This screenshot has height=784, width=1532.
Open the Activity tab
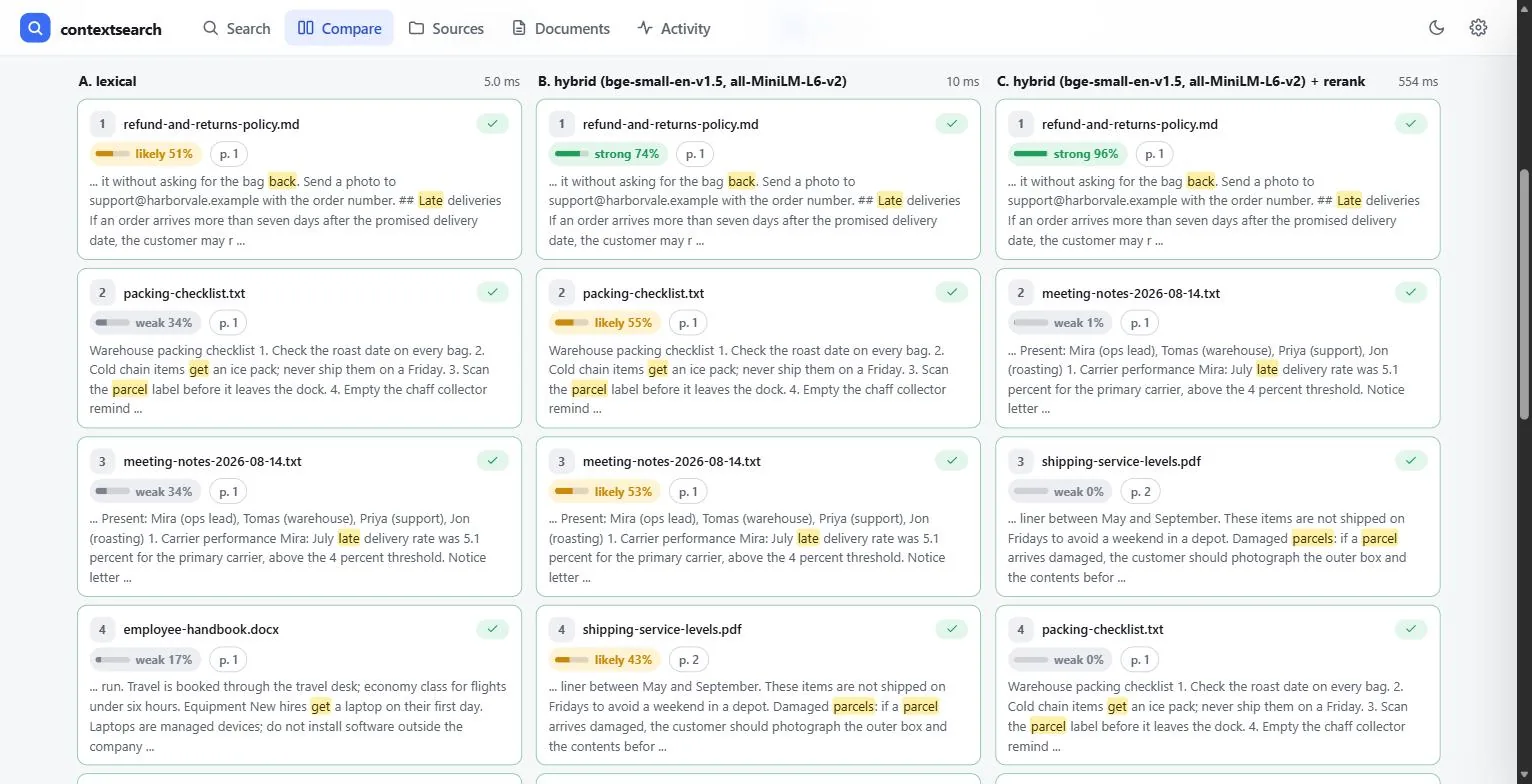pyautogui.click(x=674, y=28)
